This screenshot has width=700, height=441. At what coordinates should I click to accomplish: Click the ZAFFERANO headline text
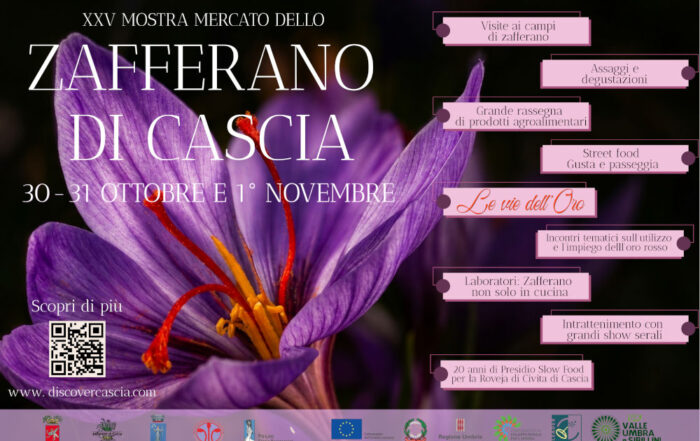tap(201, 67)
